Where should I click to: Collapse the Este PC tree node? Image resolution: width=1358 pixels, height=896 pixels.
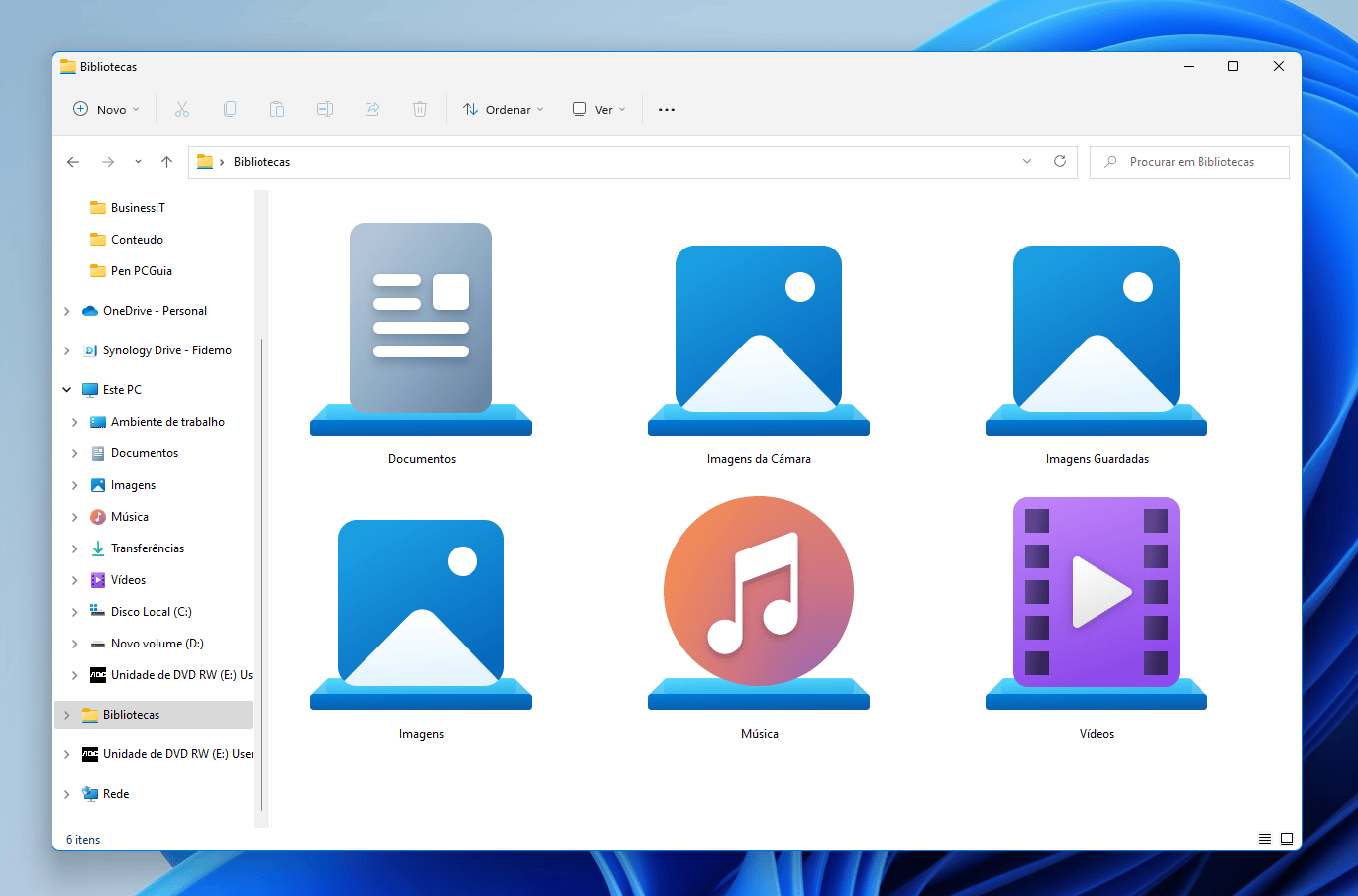tap(67, 390)
